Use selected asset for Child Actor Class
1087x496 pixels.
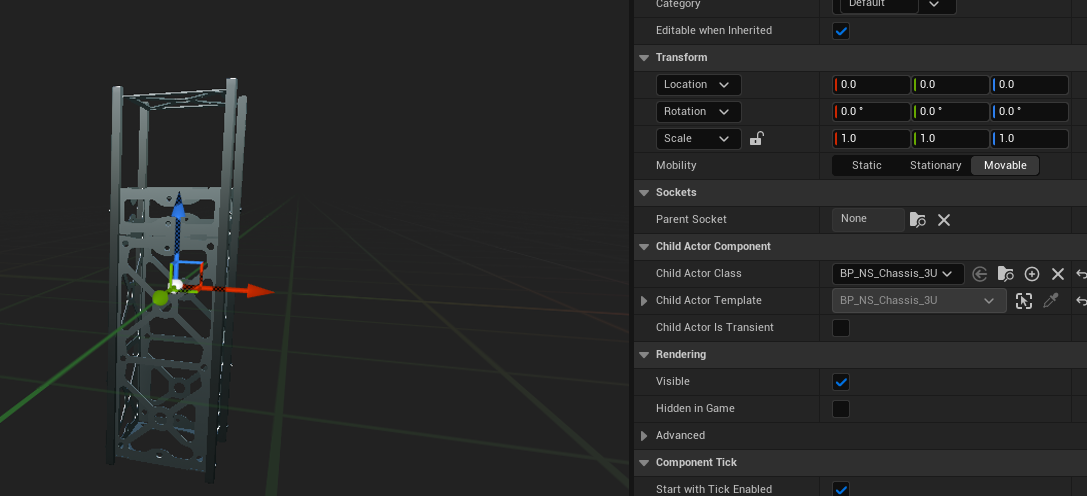[980, 274]
